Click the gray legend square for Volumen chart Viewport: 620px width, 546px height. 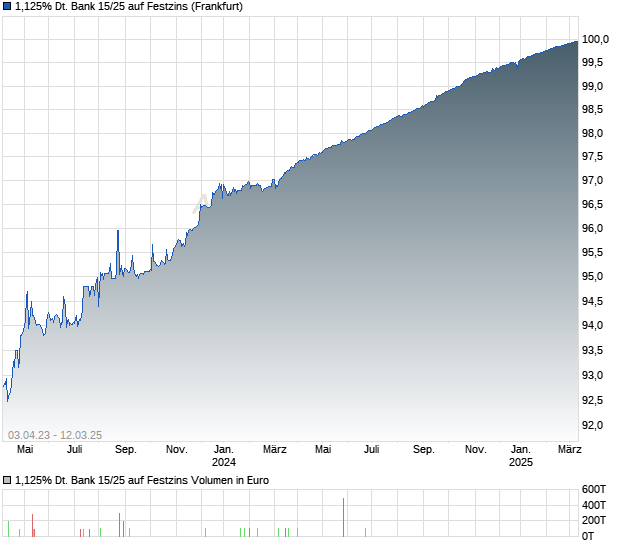(7, 480)
